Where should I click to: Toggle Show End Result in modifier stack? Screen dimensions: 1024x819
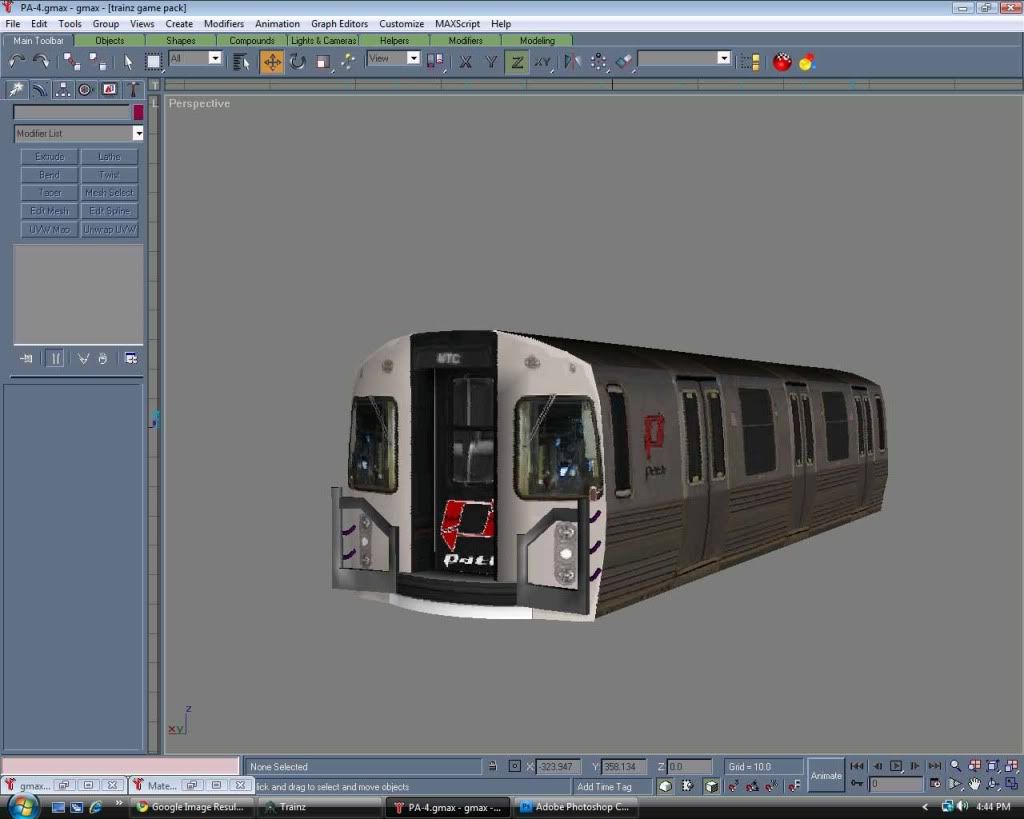point(56,359)
